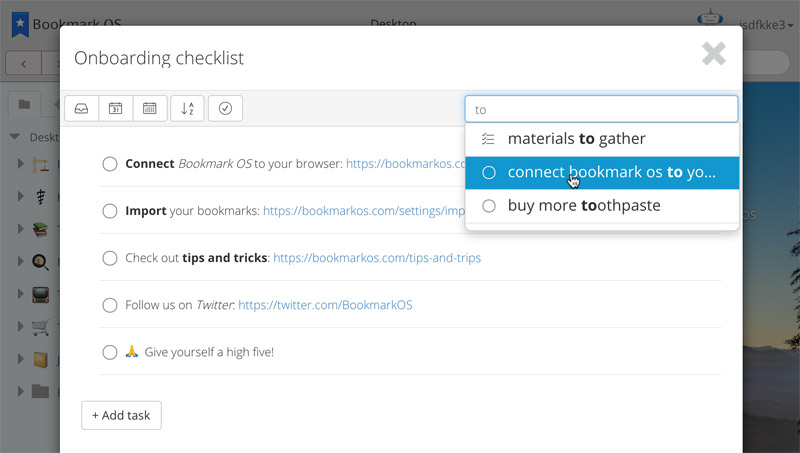Viewport: 800px width, 453px height.
Task: Click the inbox view icon in toolbar
Action: (x=81, y=108)
